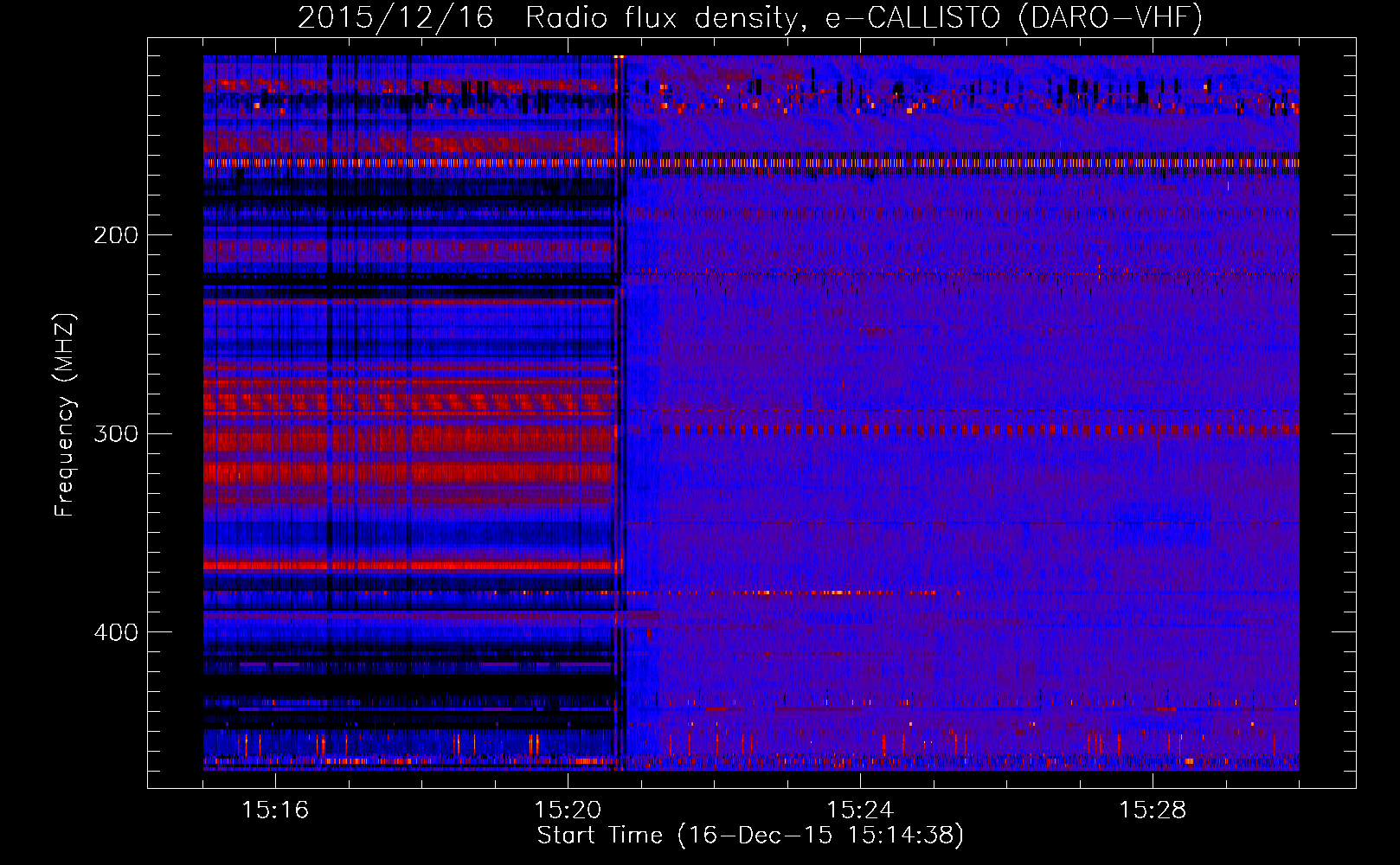Click the "200" frequency tick label
The width and height of the screenshot is (1400, 865).
(115, 235)
